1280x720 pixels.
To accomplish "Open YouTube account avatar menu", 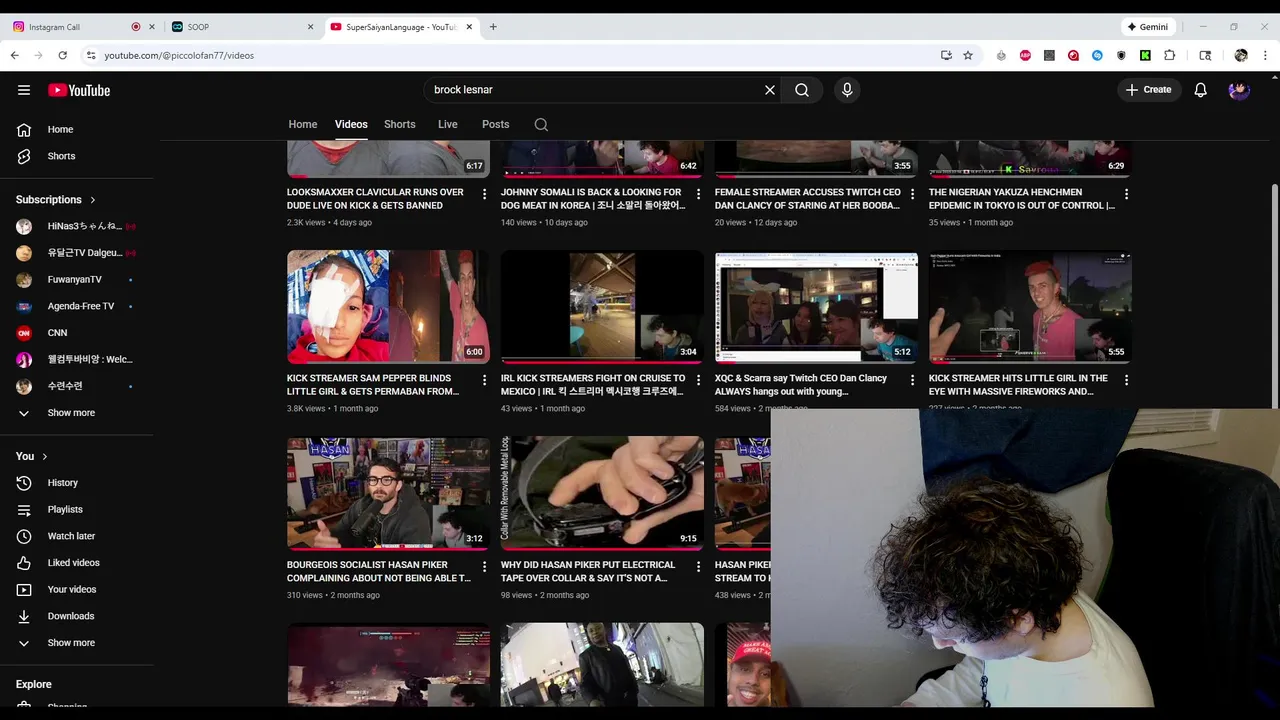I will (x=1239, y=90).
